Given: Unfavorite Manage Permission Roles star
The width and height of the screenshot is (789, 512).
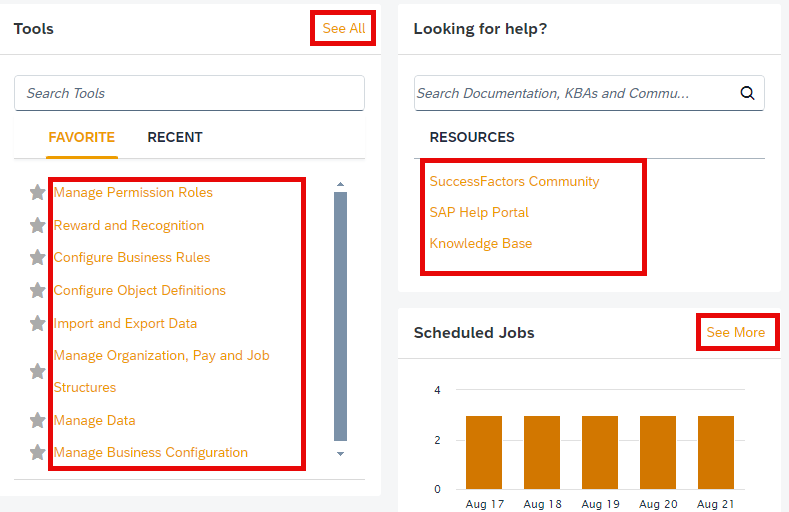Looking at the screenshot, I should click(38, 192).
